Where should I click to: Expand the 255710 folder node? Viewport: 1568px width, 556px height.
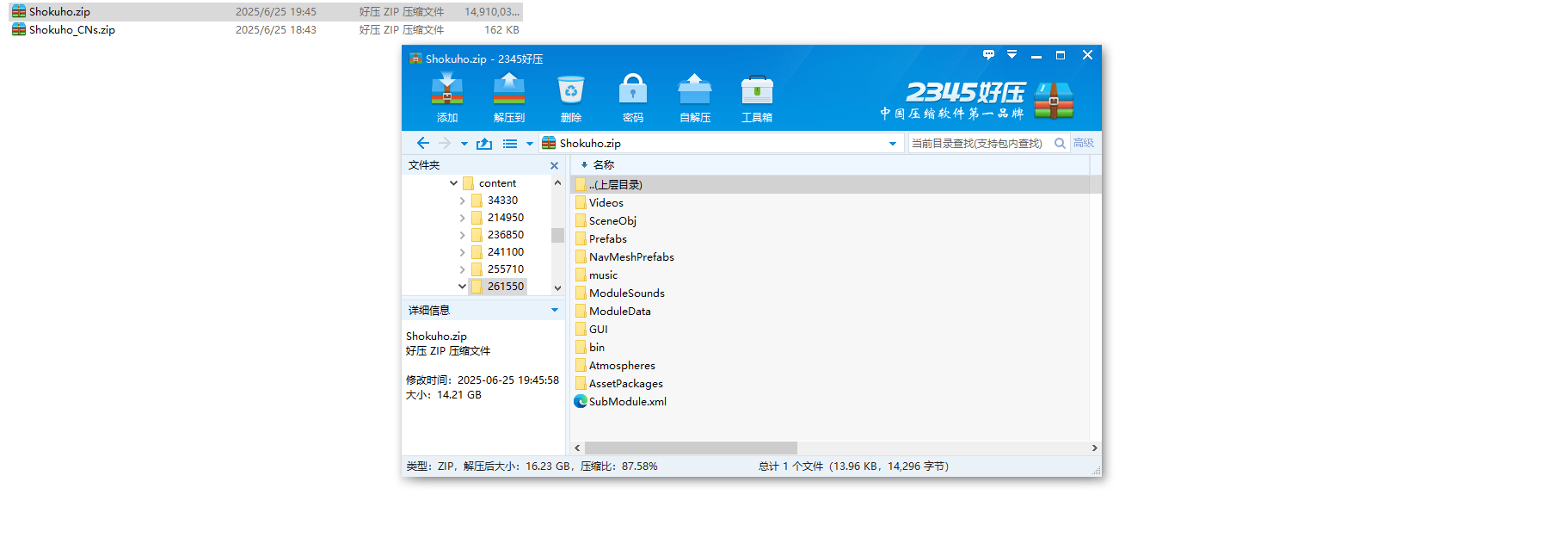click(462, 269)
